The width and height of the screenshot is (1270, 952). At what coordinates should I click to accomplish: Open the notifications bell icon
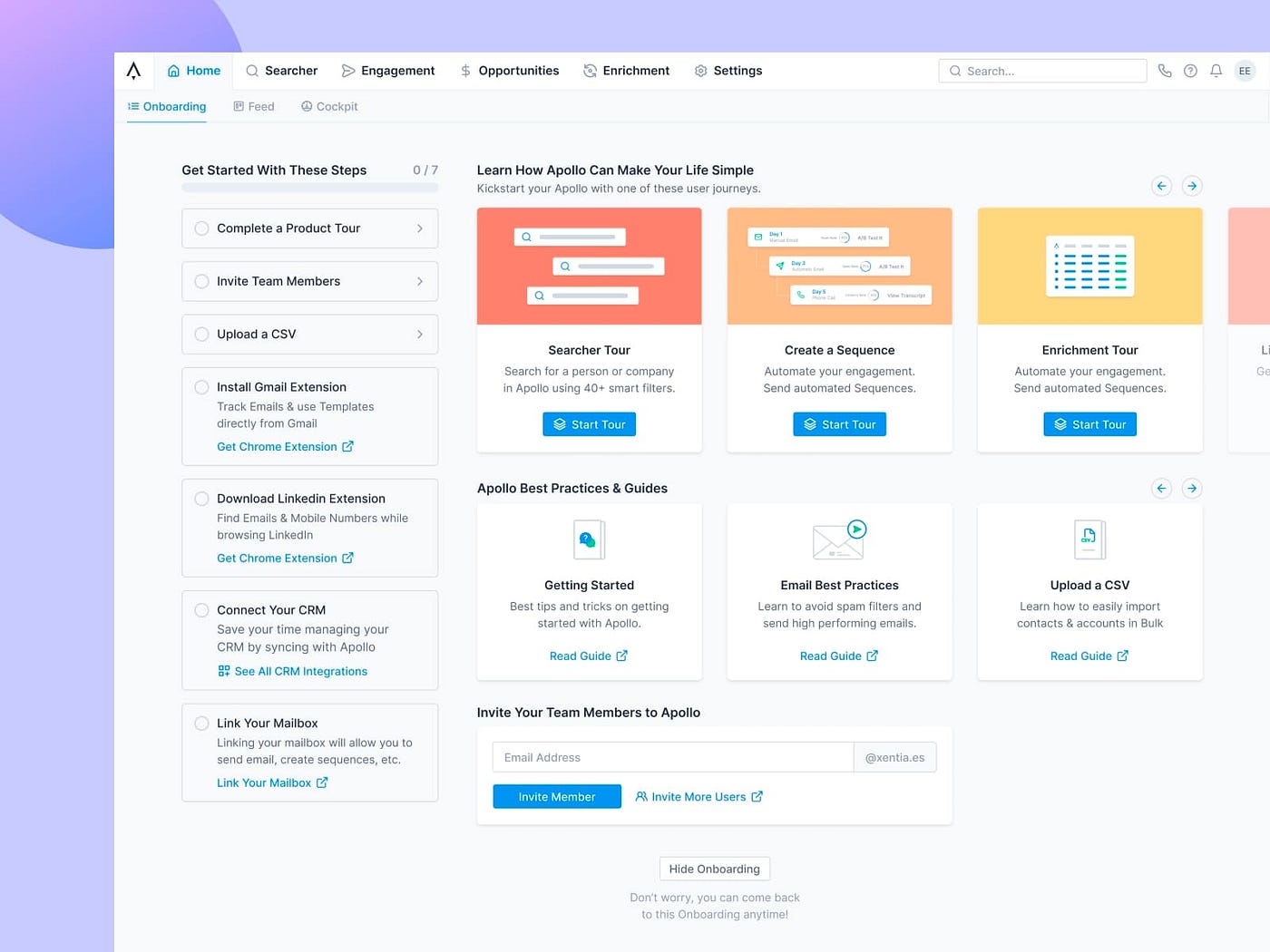tap(1216, 71)
